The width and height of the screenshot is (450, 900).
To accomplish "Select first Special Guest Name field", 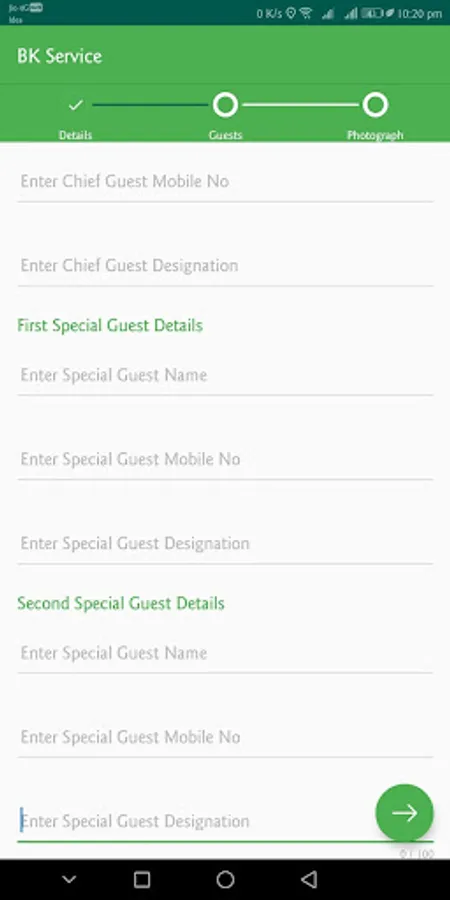I will pyautogui.click(x=225, y=376).
